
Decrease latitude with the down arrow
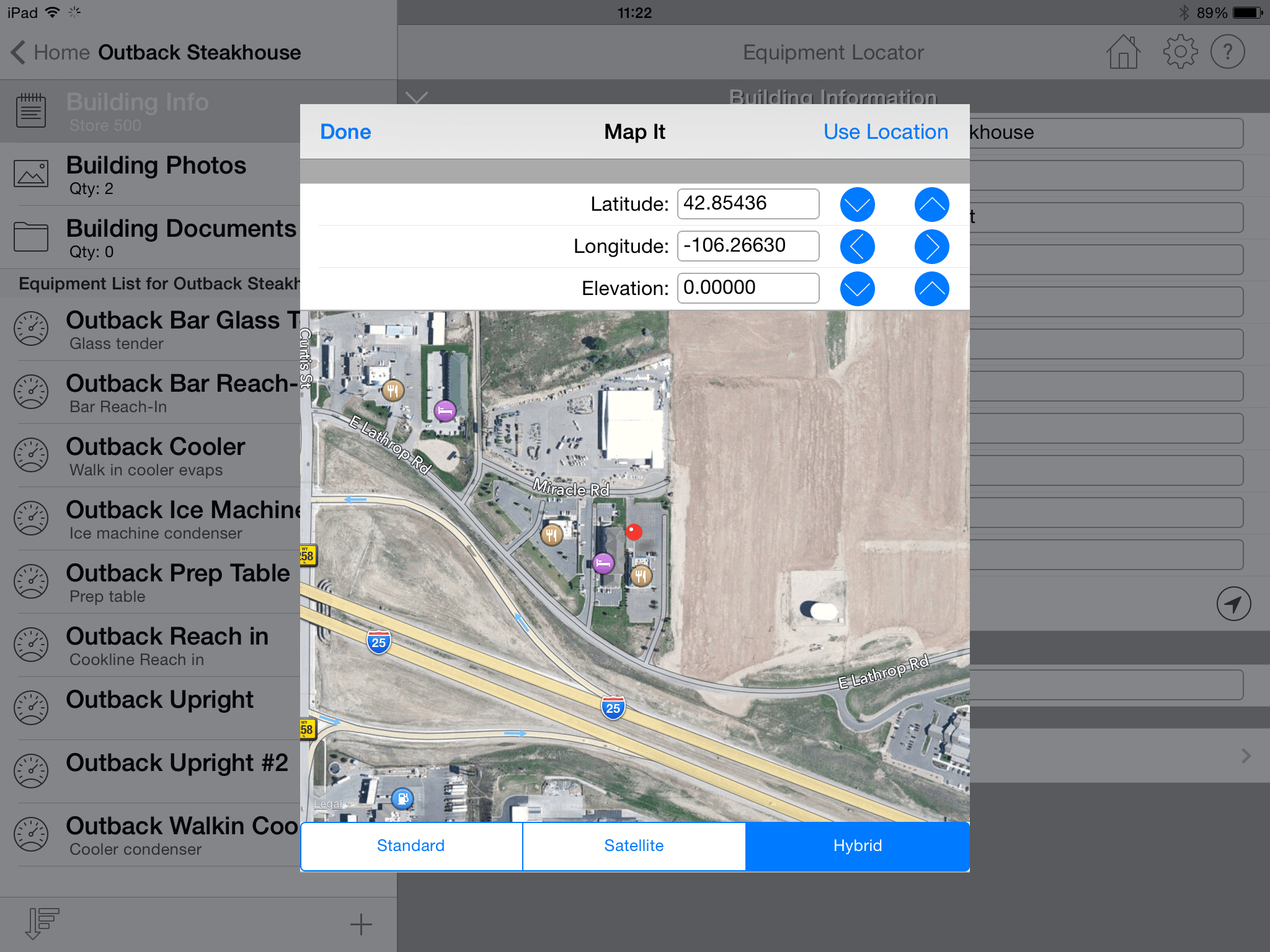857,205
